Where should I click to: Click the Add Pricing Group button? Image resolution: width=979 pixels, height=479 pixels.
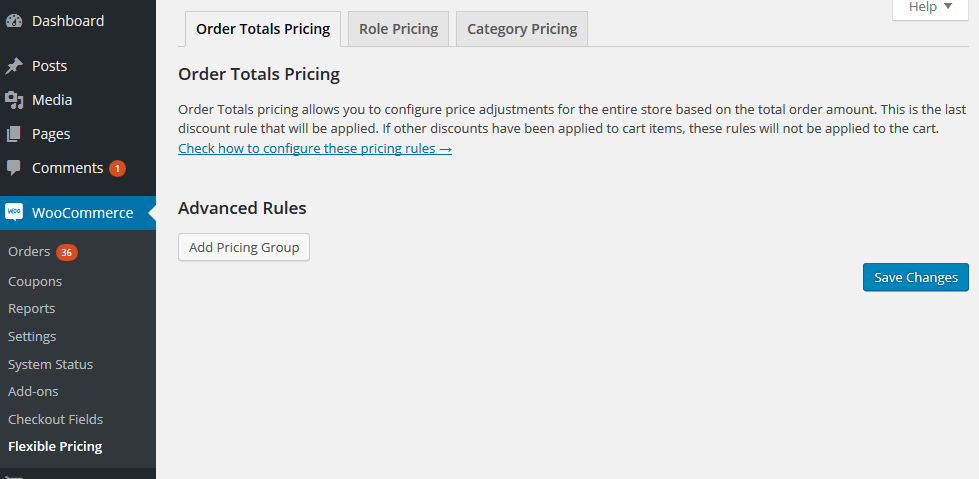click(x=244, y=247)
